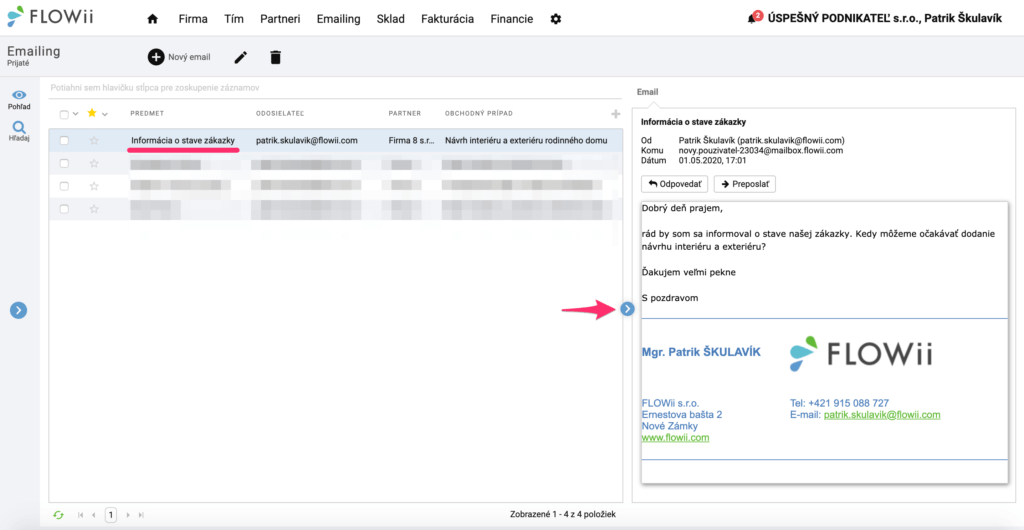Go to previous page of list
This screenshot has width=1024, height=530.
[x=94, y=514]
